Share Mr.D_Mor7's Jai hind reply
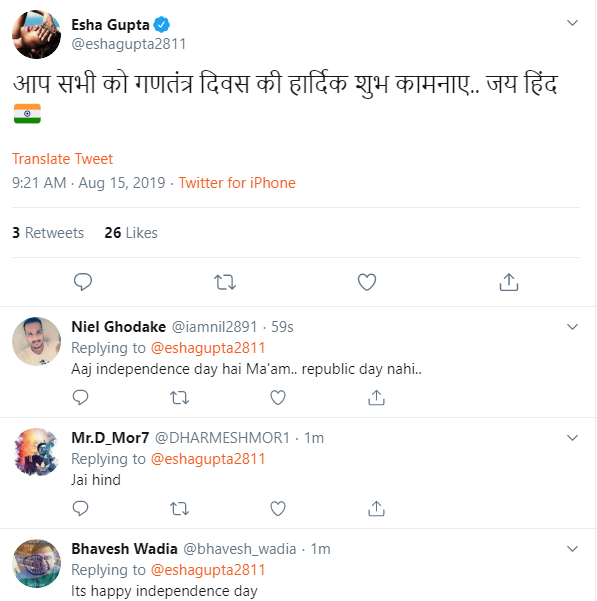 click(376, 509)
